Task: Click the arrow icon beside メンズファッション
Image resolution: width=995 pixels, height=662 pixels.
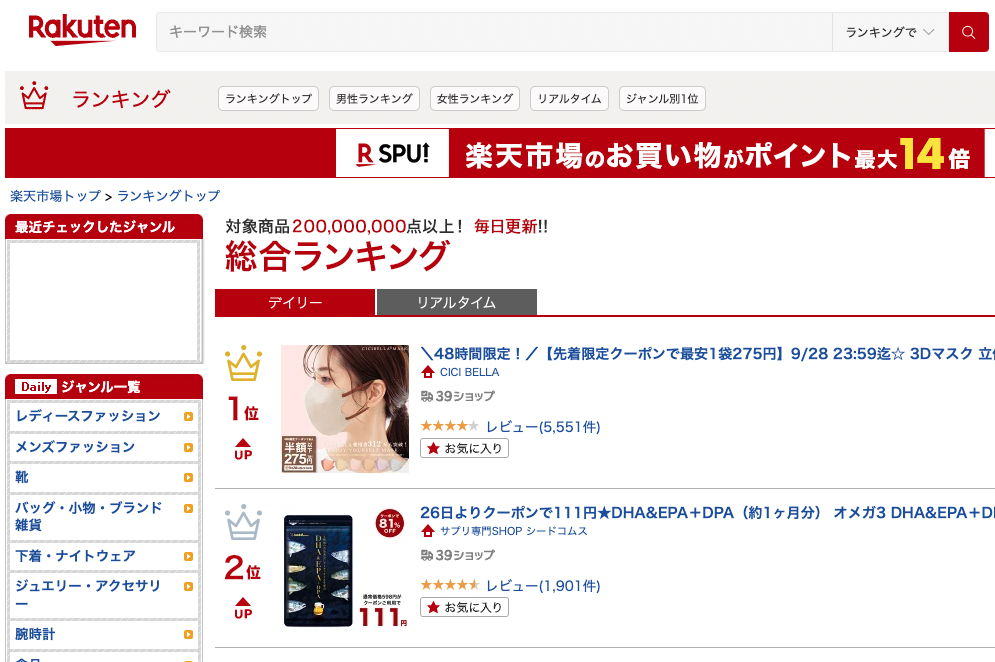Action: (188, 447)
